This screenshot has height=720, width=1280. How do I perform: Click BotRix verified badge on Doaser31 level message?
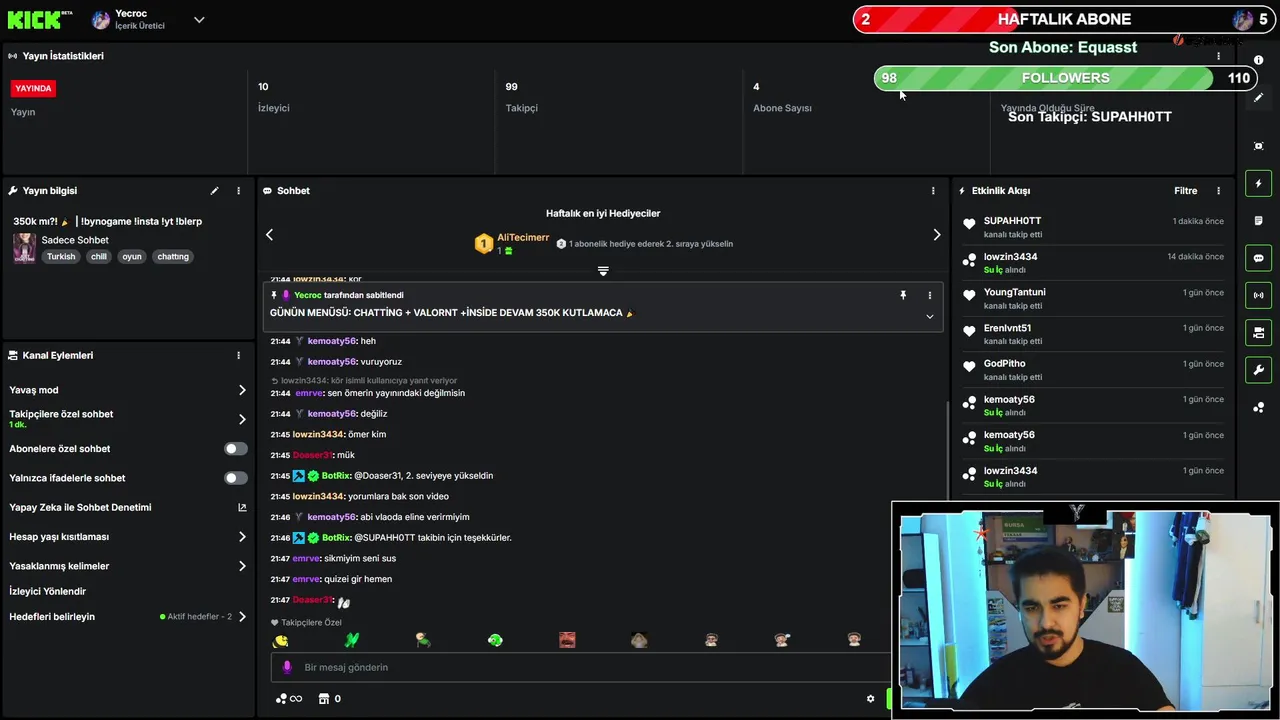pyautogui.click(x=313, y=476)
